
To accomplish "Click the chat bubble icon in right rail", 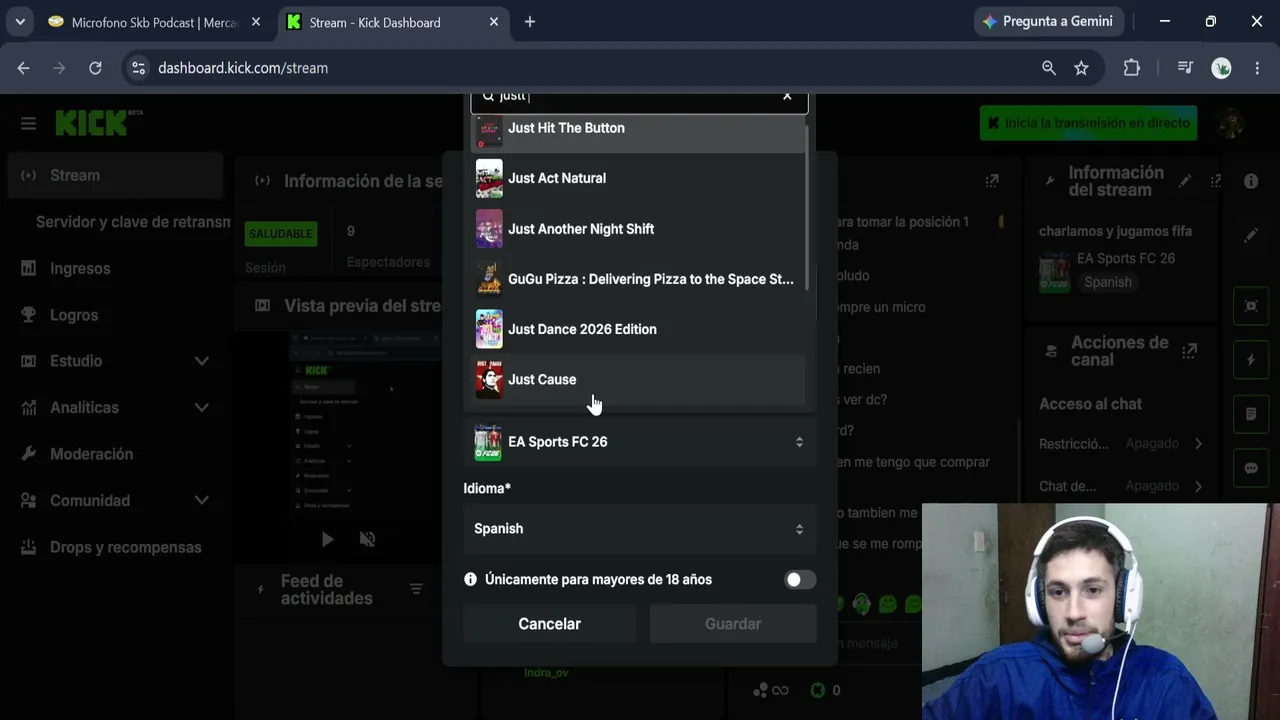I will tap(1251, 468).
